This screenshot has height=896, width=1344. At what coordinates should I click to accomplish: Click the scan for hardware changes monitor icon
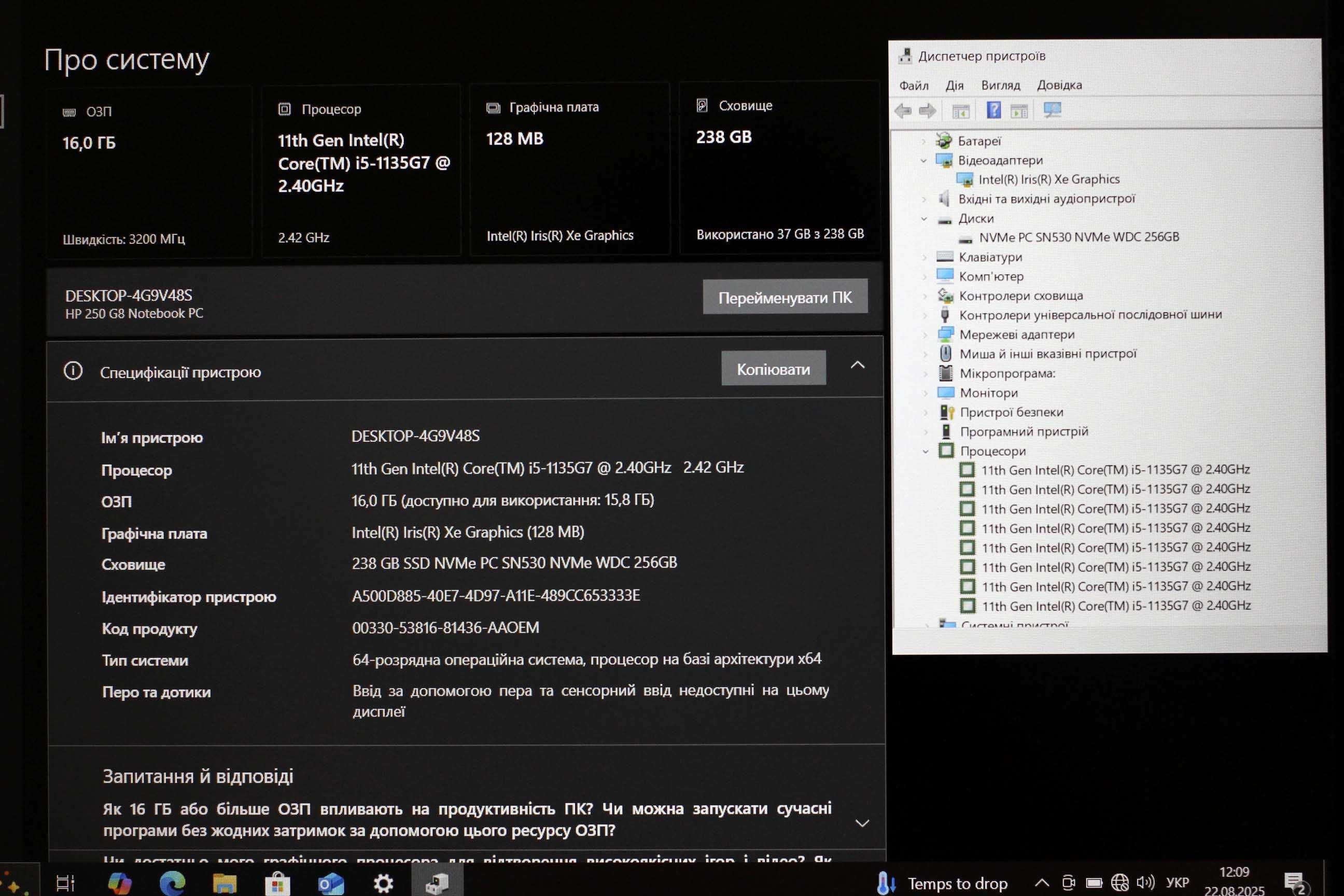pyautogui.click(x=1052, y=110)
